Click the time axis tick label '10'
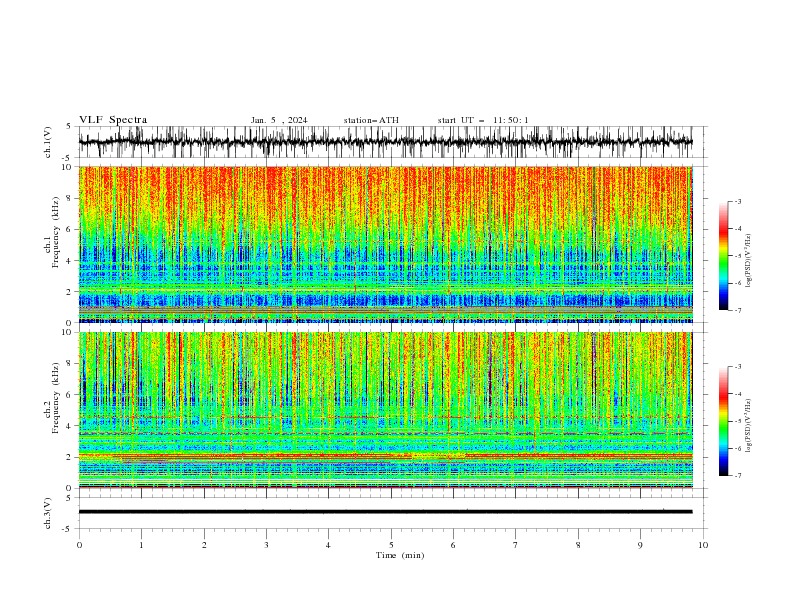The height and width of the screenshot is (612, 792). pyautogui.click(x=703, y=545)
